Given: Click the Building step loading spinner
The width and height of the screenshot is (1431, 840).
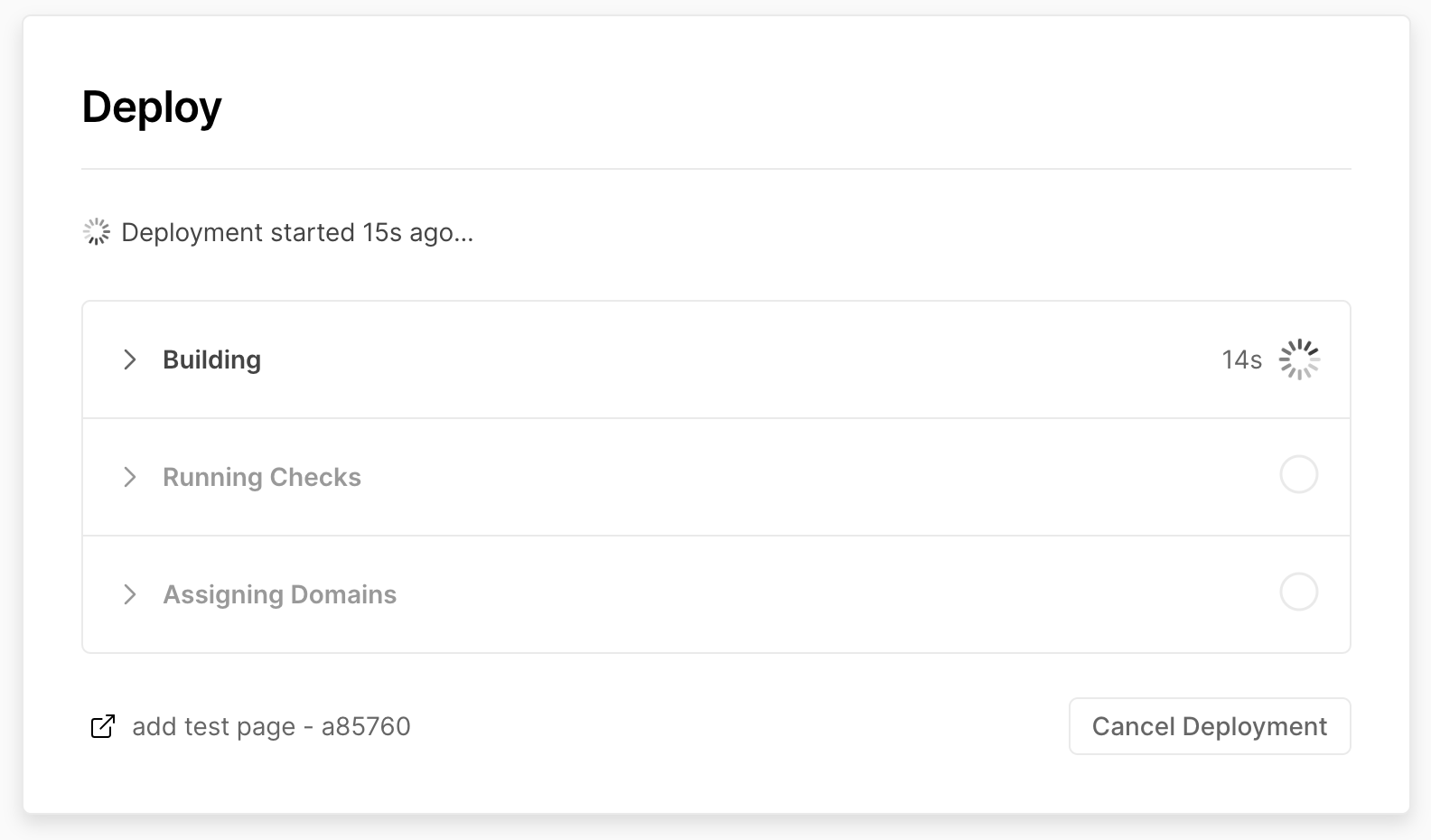Looking at the screenshot, I should click(1299, 359).
